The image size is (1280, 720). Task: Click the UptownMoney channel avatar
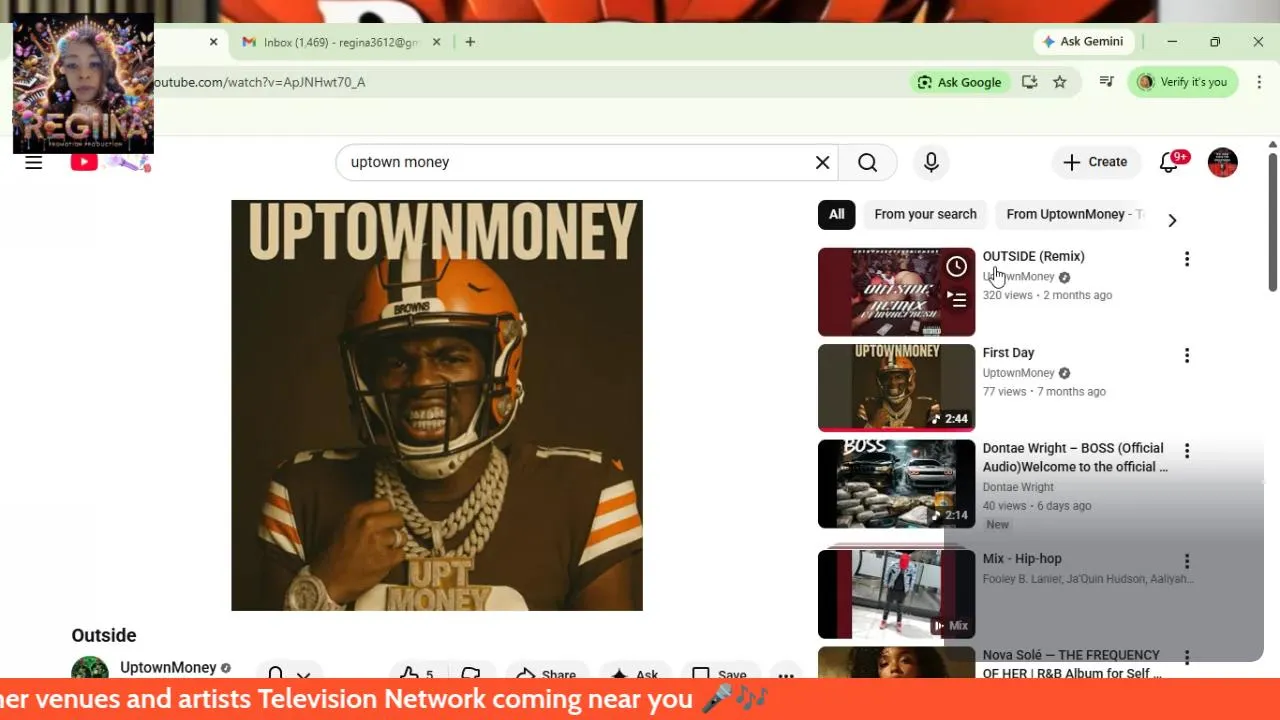click(90, 668)
